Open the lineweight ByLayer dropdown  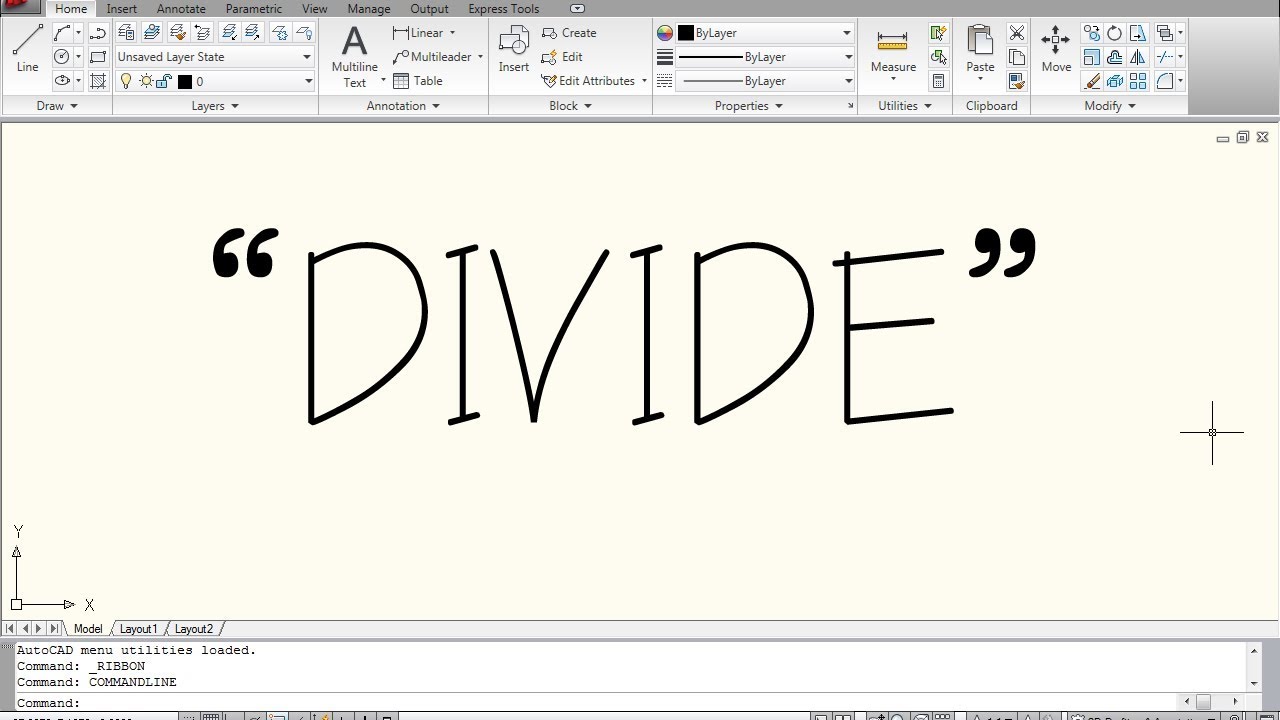tap(765, 57)
